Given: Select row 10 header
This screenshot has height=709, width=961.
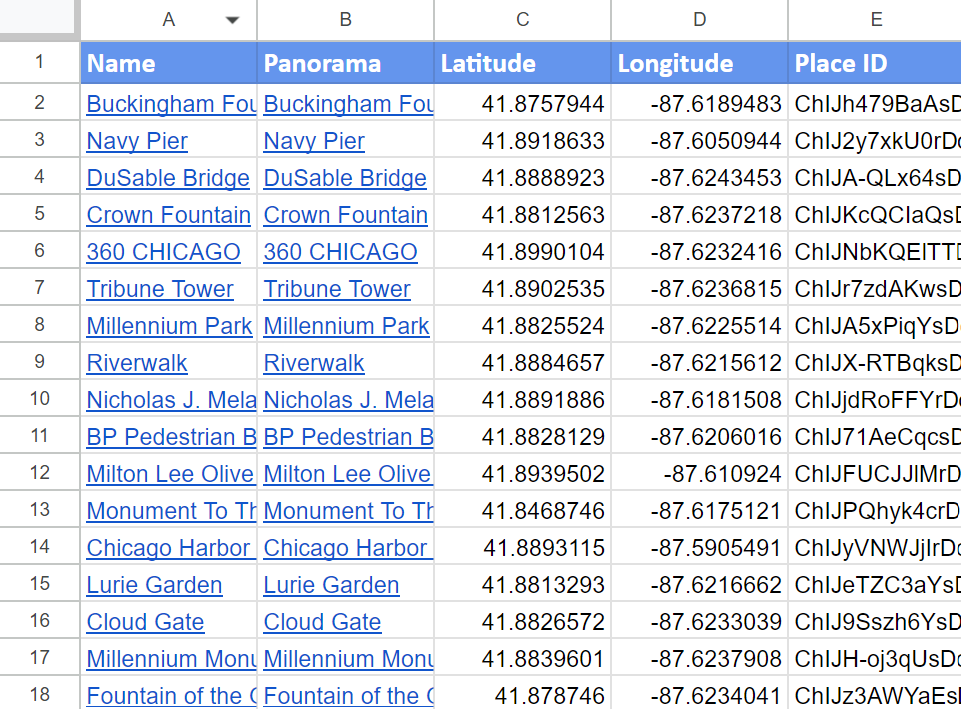Looking at the screenshot, I should [x=39, y=400].
